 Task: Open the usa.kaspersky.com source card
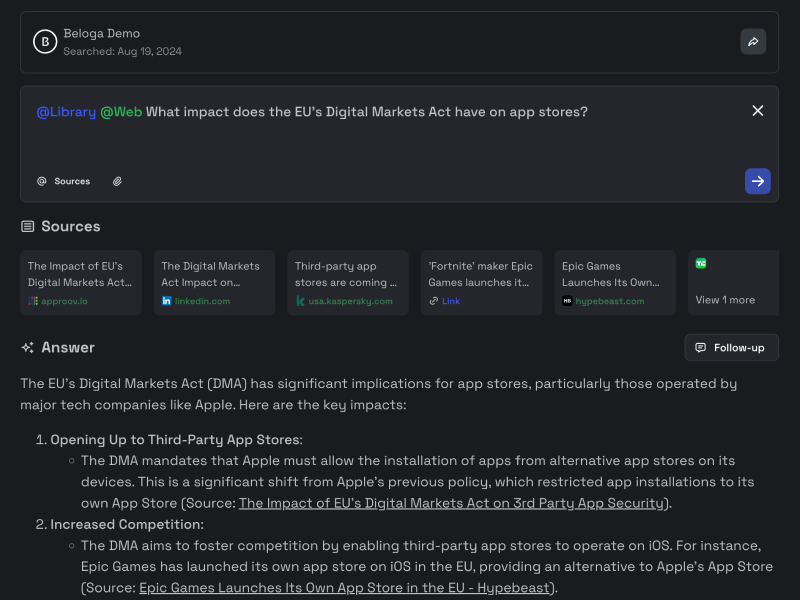(x=348, y=283)
